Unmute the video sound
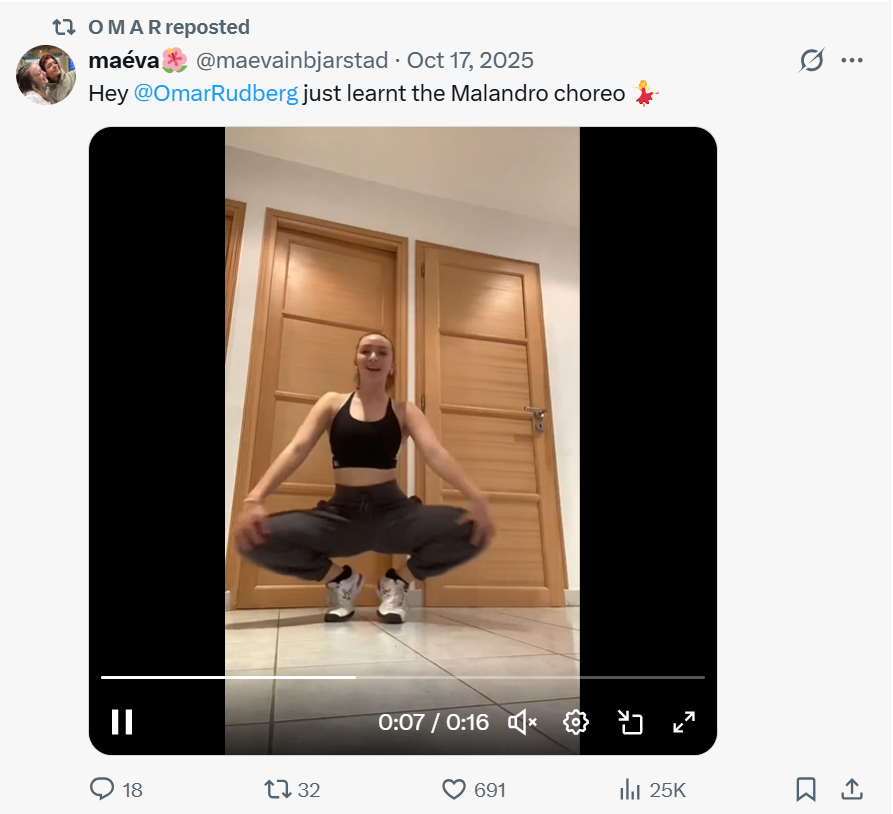The image size is (893, 814). click(522, 722)
